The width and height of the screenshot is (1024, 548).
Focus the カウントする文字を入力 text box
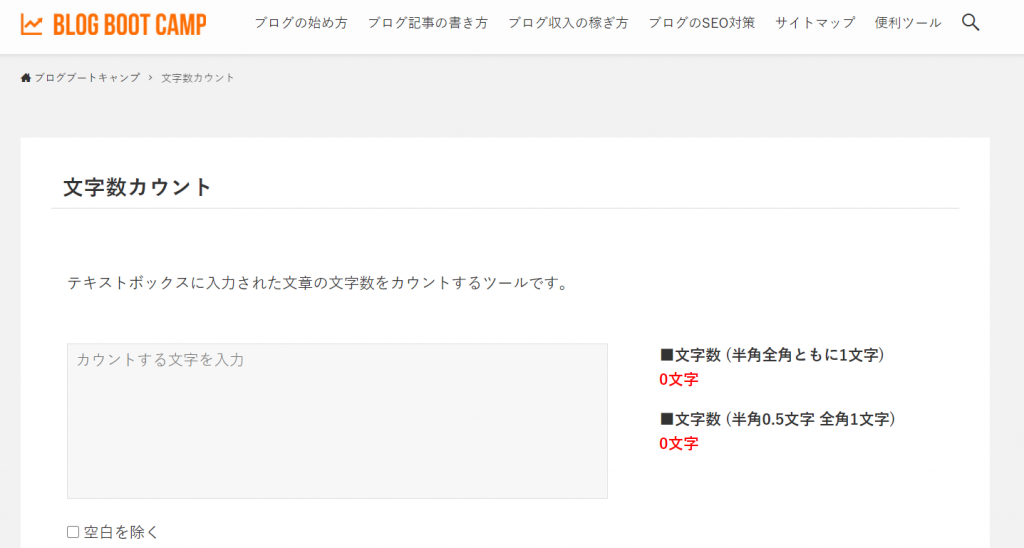(x=337, y=420)
